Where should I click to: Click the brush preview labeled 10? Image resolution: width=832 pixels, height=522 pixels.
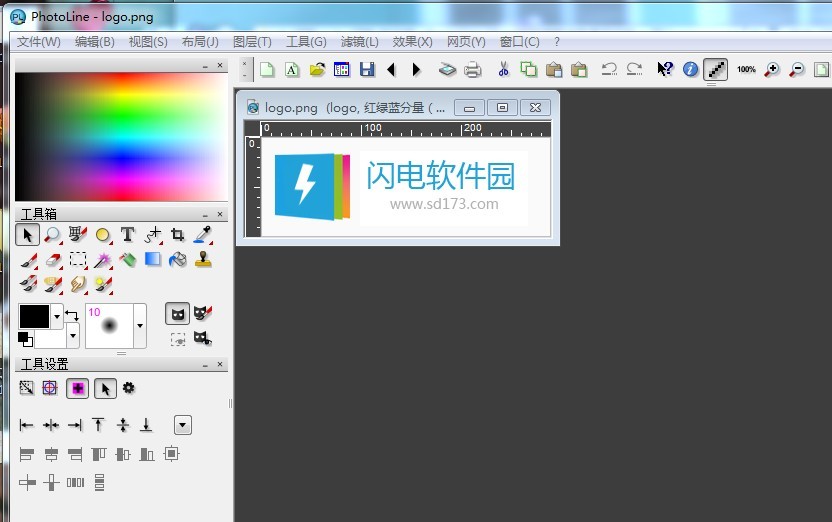pos(109,326)
